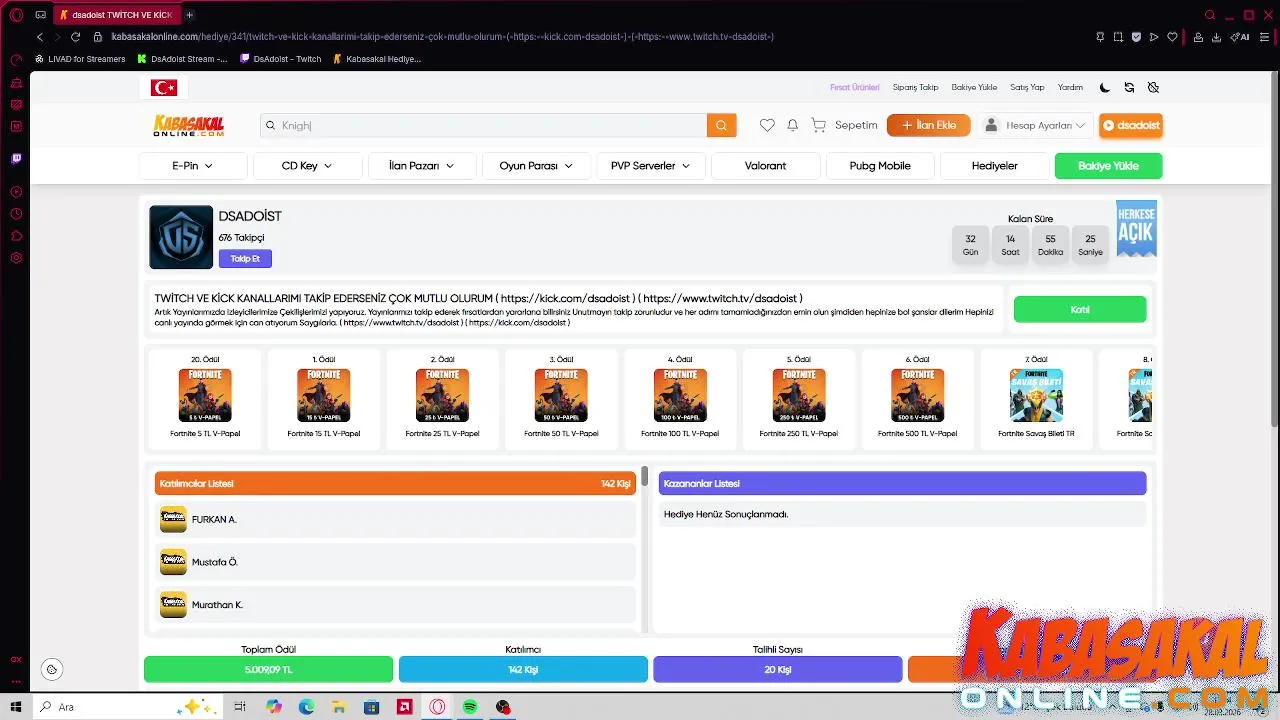Screen dimensions: 1280x720
Task: Open the Hediyeler category tab
Action: tap(995, 166)
